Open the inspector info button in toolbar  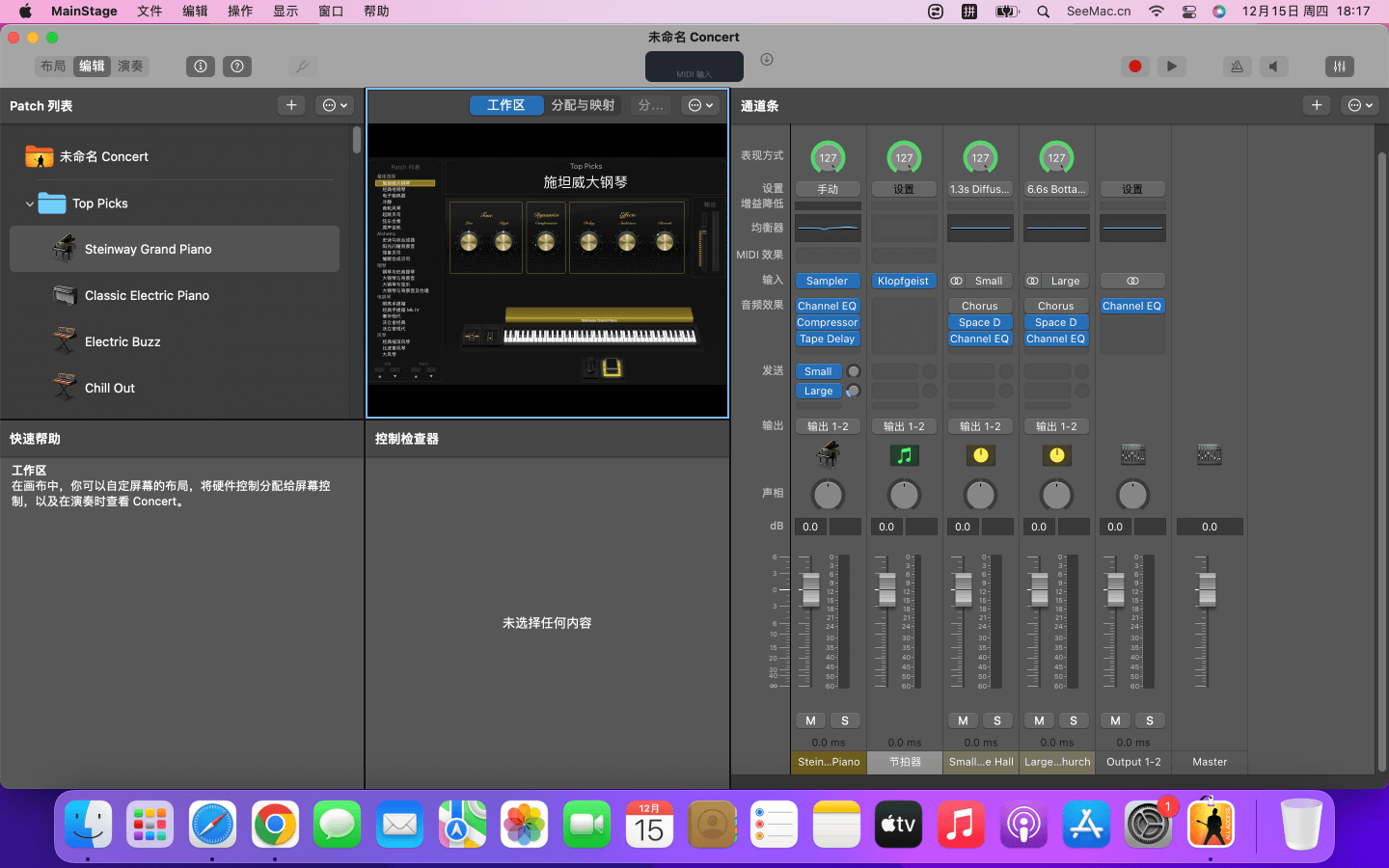(x=200, y=67)
